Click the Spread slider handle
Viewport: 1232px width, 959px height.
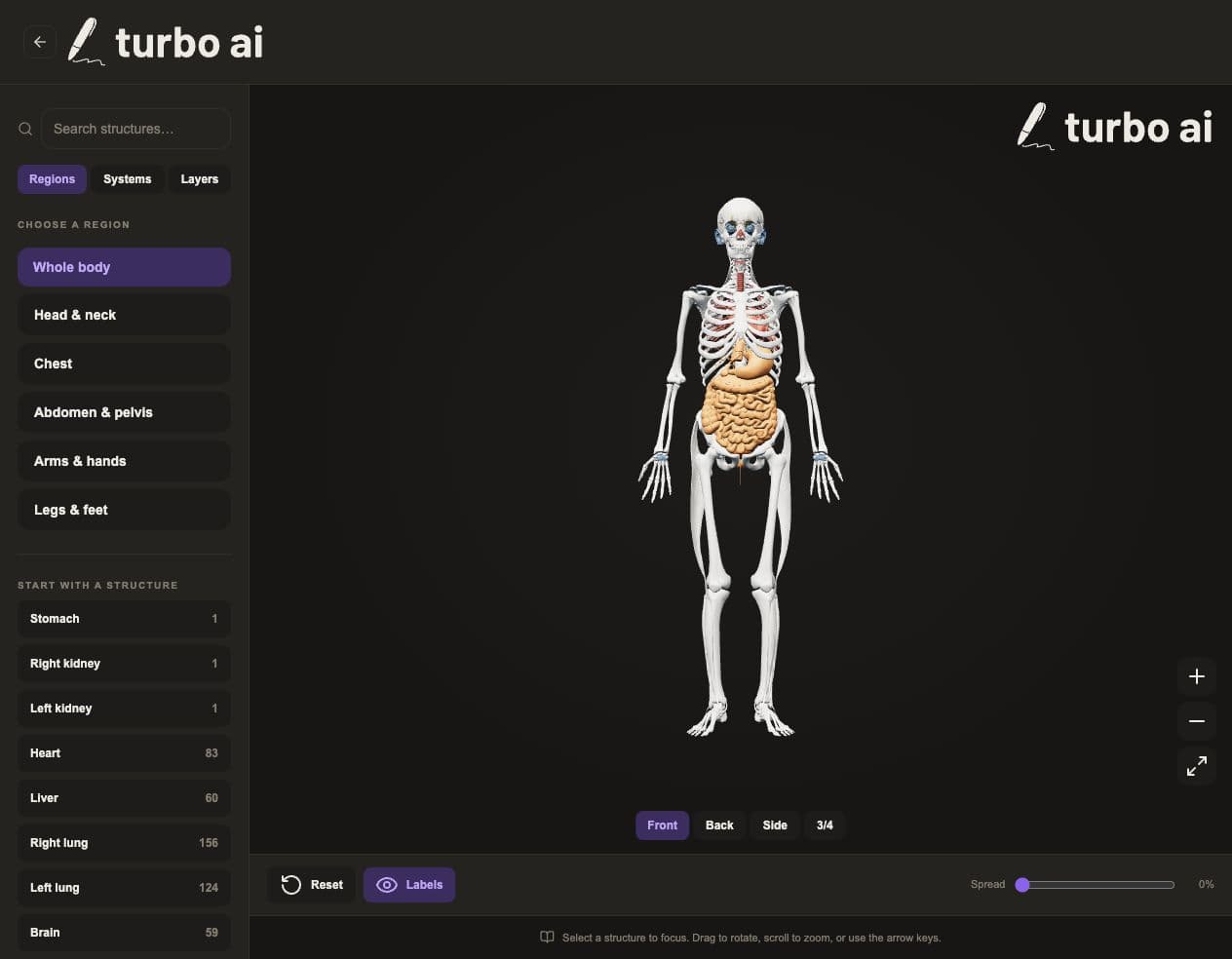[1022, 885]
